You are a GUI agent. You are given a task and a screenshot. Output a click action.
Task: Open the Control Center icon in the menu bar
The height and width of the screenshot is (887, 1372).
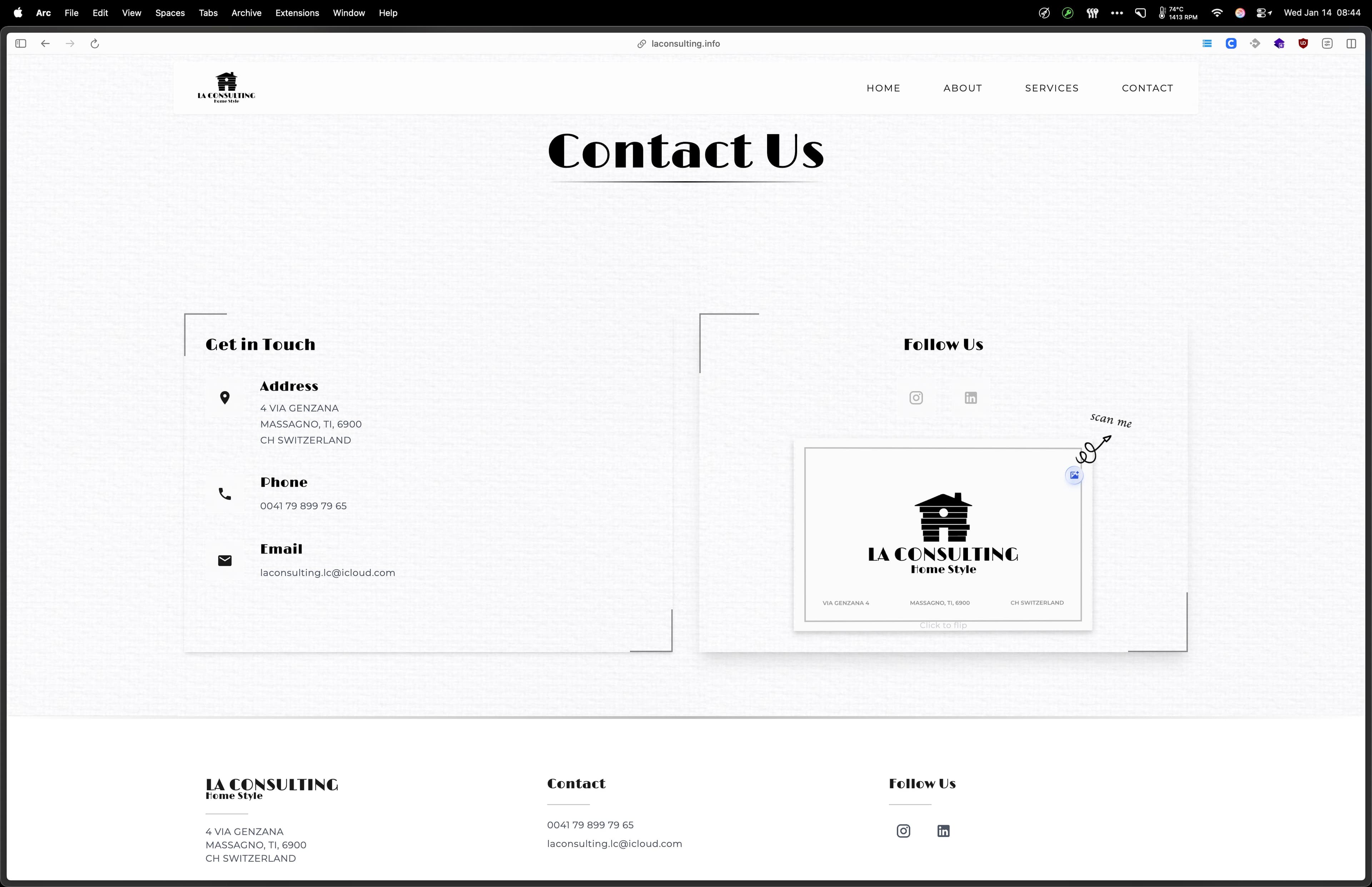click(1264, 13)
